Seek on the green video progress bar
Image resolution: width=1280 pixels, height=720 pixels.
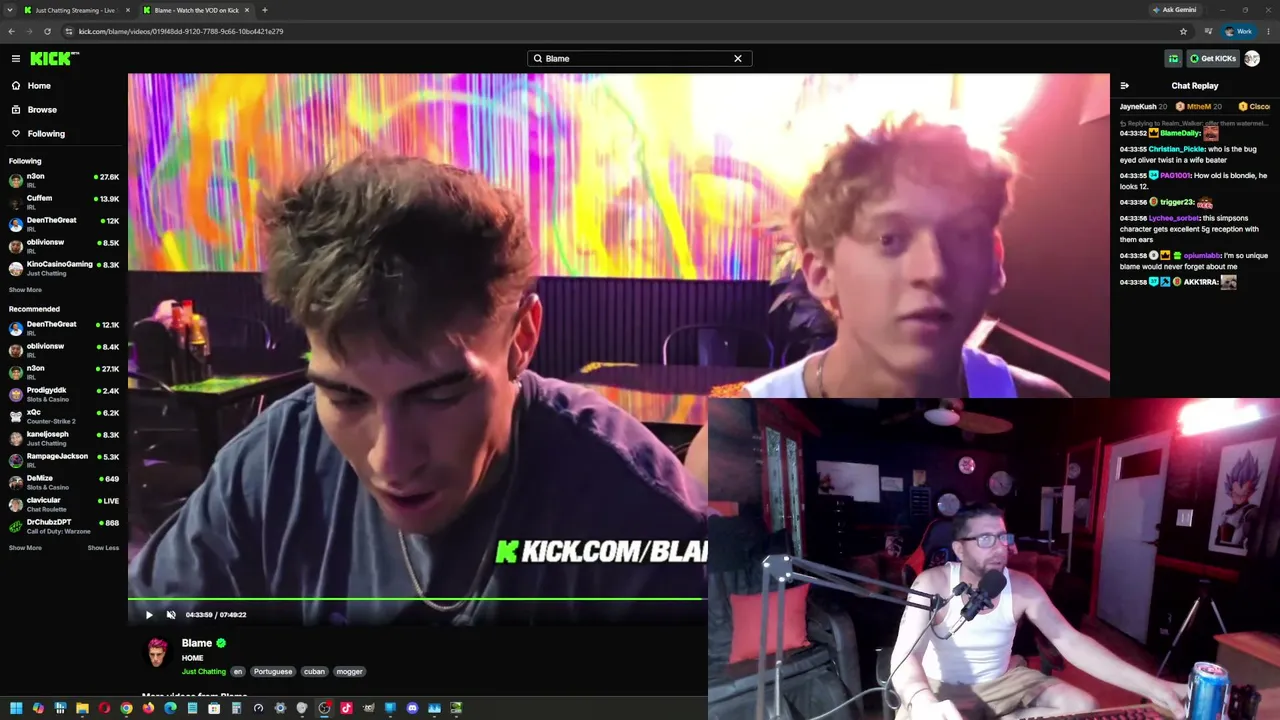pyautogui.click(x=417, y=599)
